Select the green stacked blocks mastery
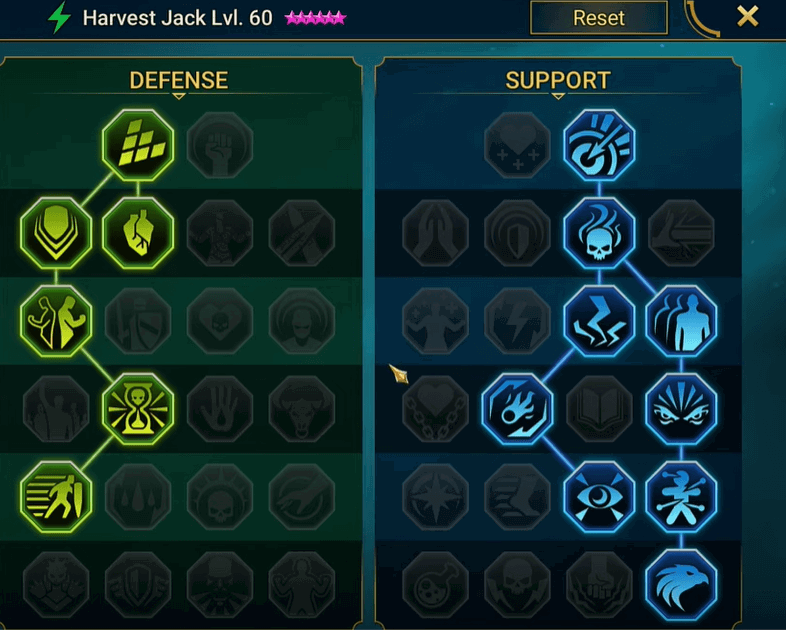Screen dimensions: 786x630 (138, 145)
